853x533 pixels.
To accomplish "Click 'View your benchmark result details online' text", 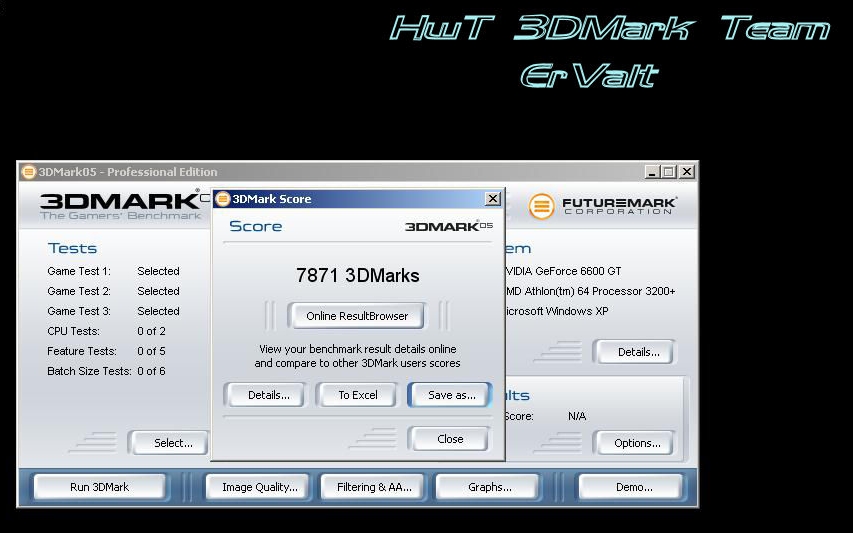I will click(357, 349).
